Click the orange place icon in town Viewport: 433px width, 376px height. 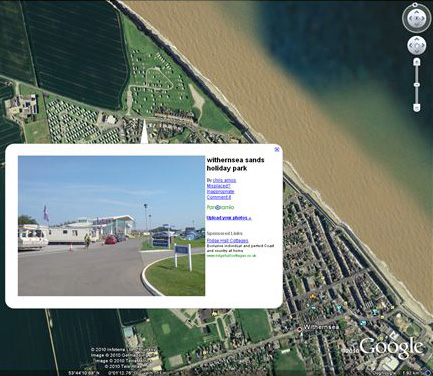pos(313,296)
